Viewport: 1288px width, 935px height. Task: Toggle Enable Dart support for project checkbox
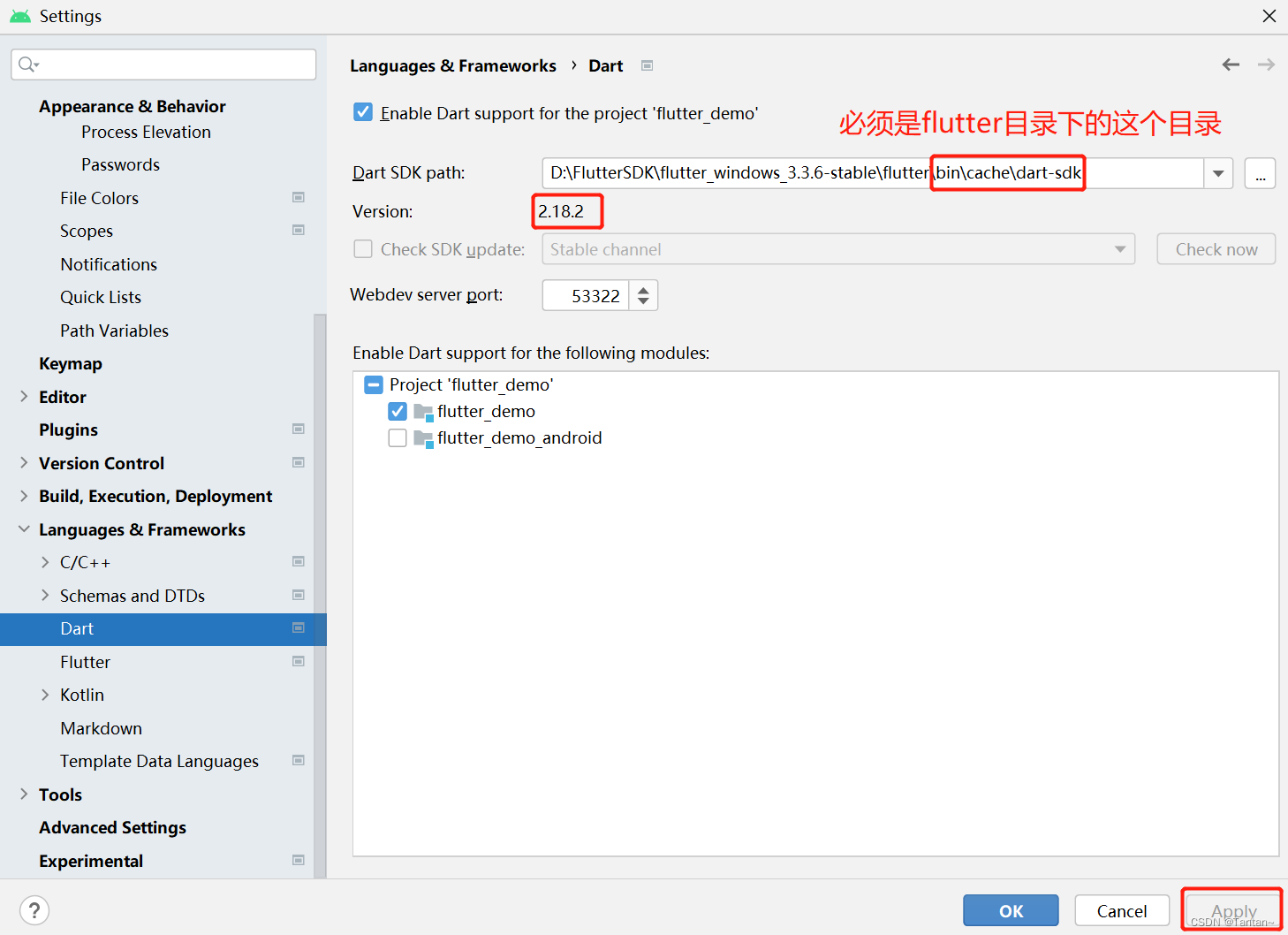point(363,112)
